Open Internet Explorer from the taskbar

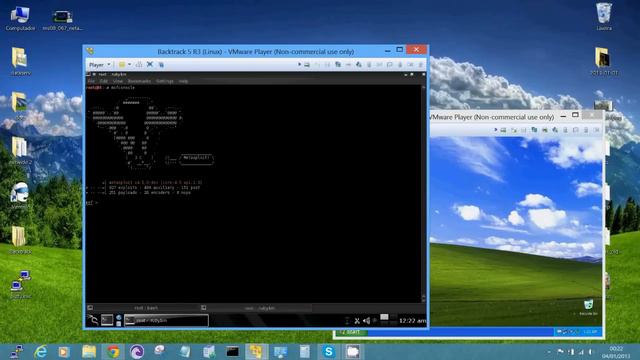(x=40, y=351)
